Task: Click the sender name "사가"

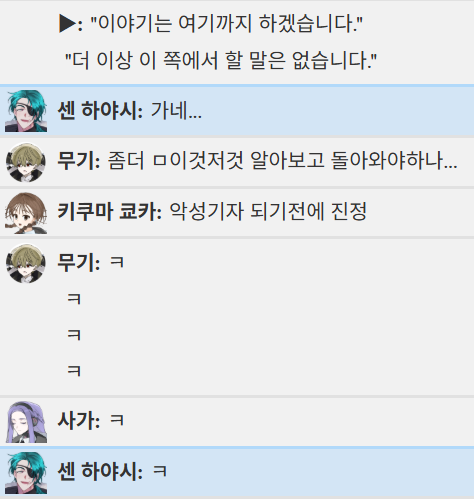Action: click(x=79, y=421)
